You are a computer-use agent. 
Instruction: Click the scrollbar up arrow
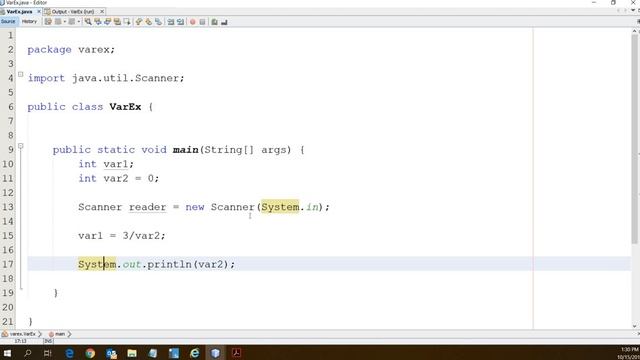coord(635,31)
